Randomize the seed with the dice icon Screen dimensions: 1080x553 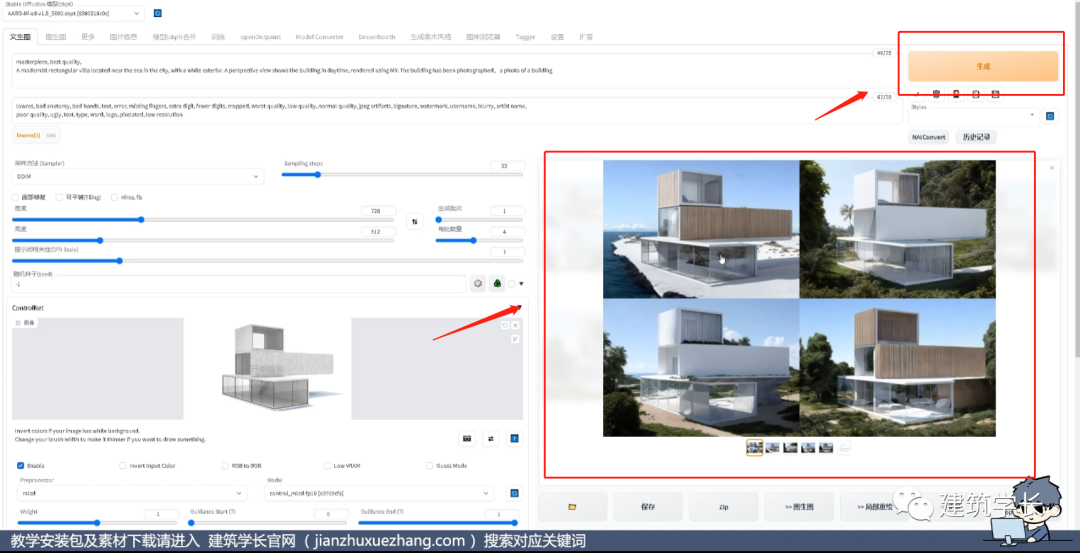tap(477, 283)
